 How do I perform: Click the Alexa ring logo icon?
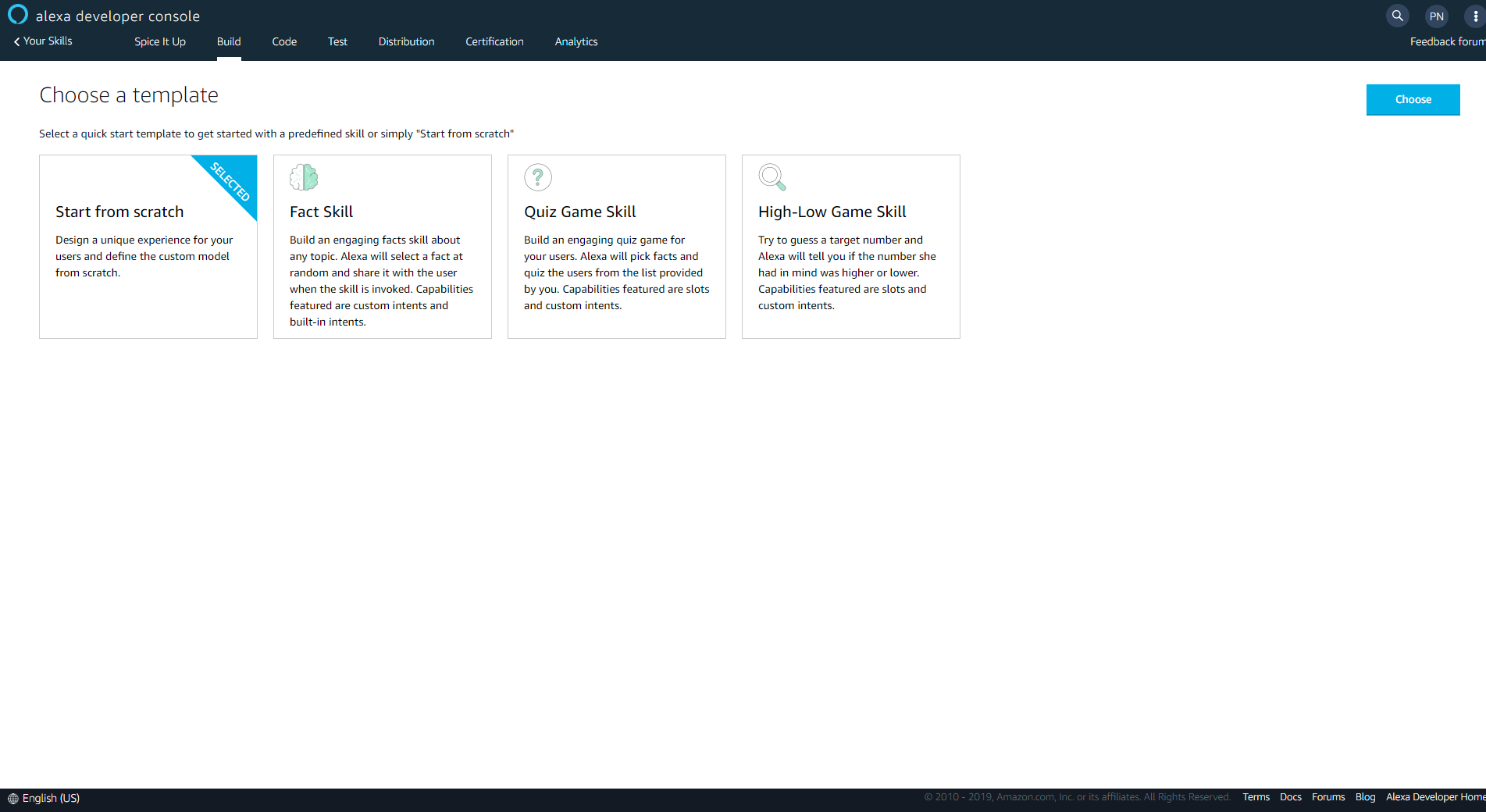17,15
